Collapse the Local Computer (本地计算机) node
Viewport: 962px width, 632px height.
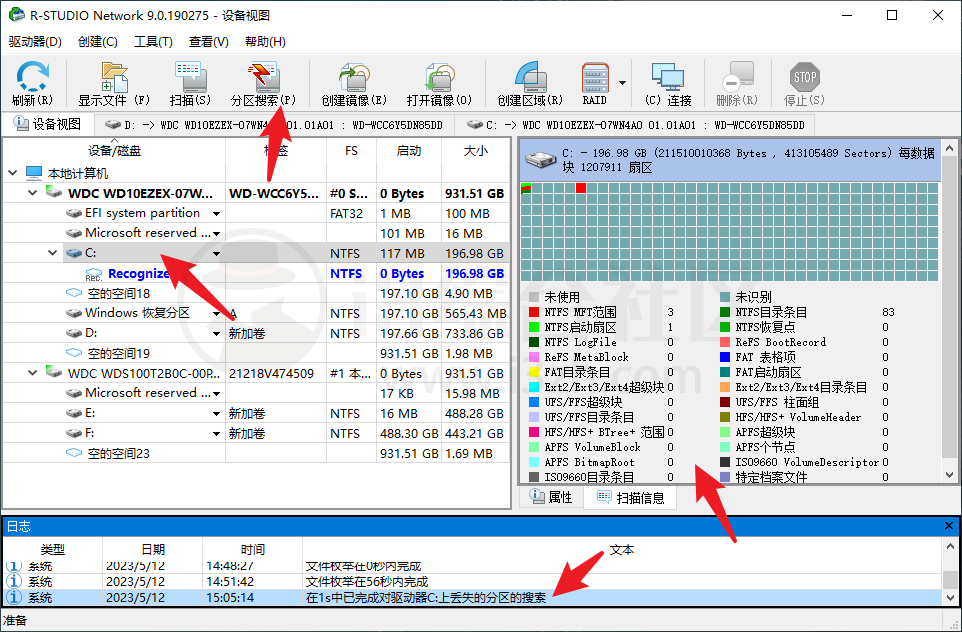point(13,174)
